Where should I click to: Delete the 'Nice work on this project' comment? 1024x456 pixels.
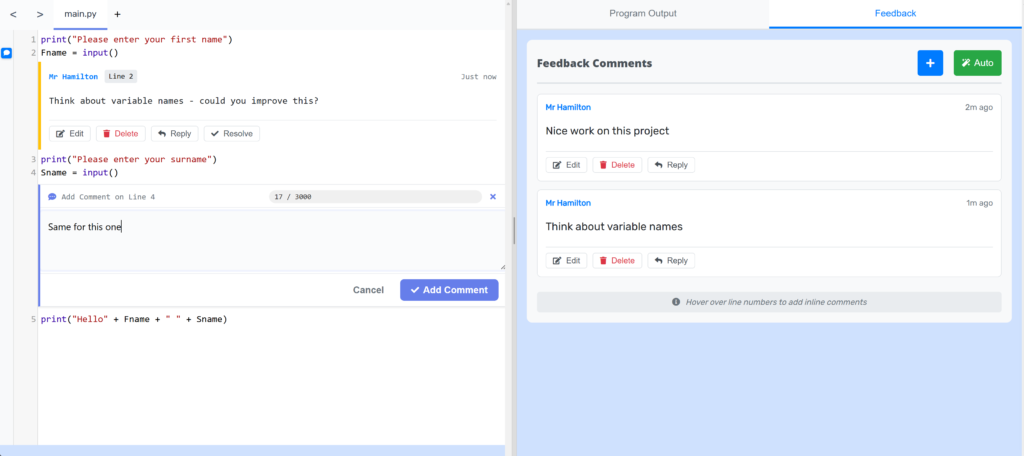[617, 165]
